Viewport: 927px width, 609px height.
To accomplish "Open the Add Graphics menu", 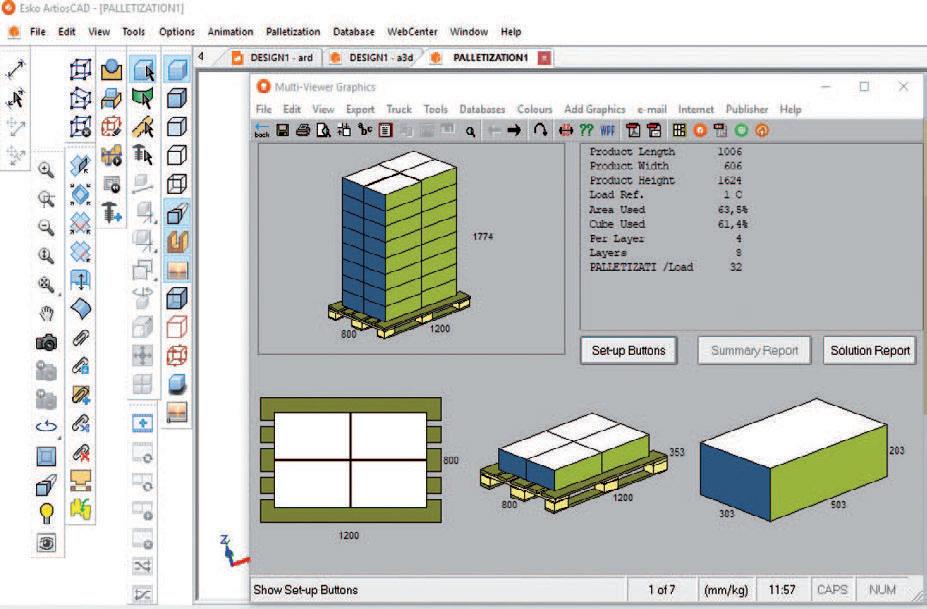I will tap(595, 109).
